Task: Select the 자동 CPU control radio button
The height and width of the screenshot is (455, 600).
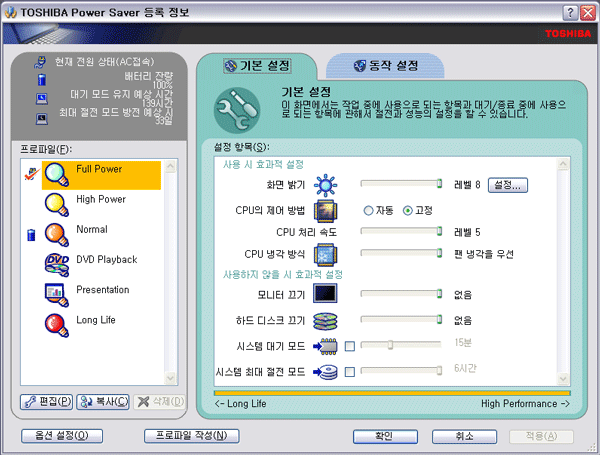Action: tap(368, 210)
